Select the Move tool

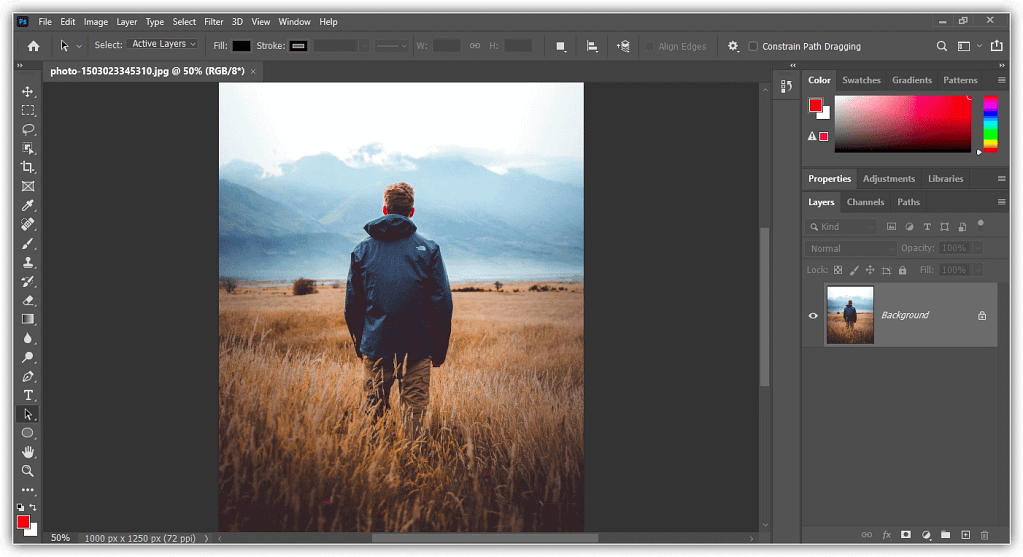click(x=28, y=91)
